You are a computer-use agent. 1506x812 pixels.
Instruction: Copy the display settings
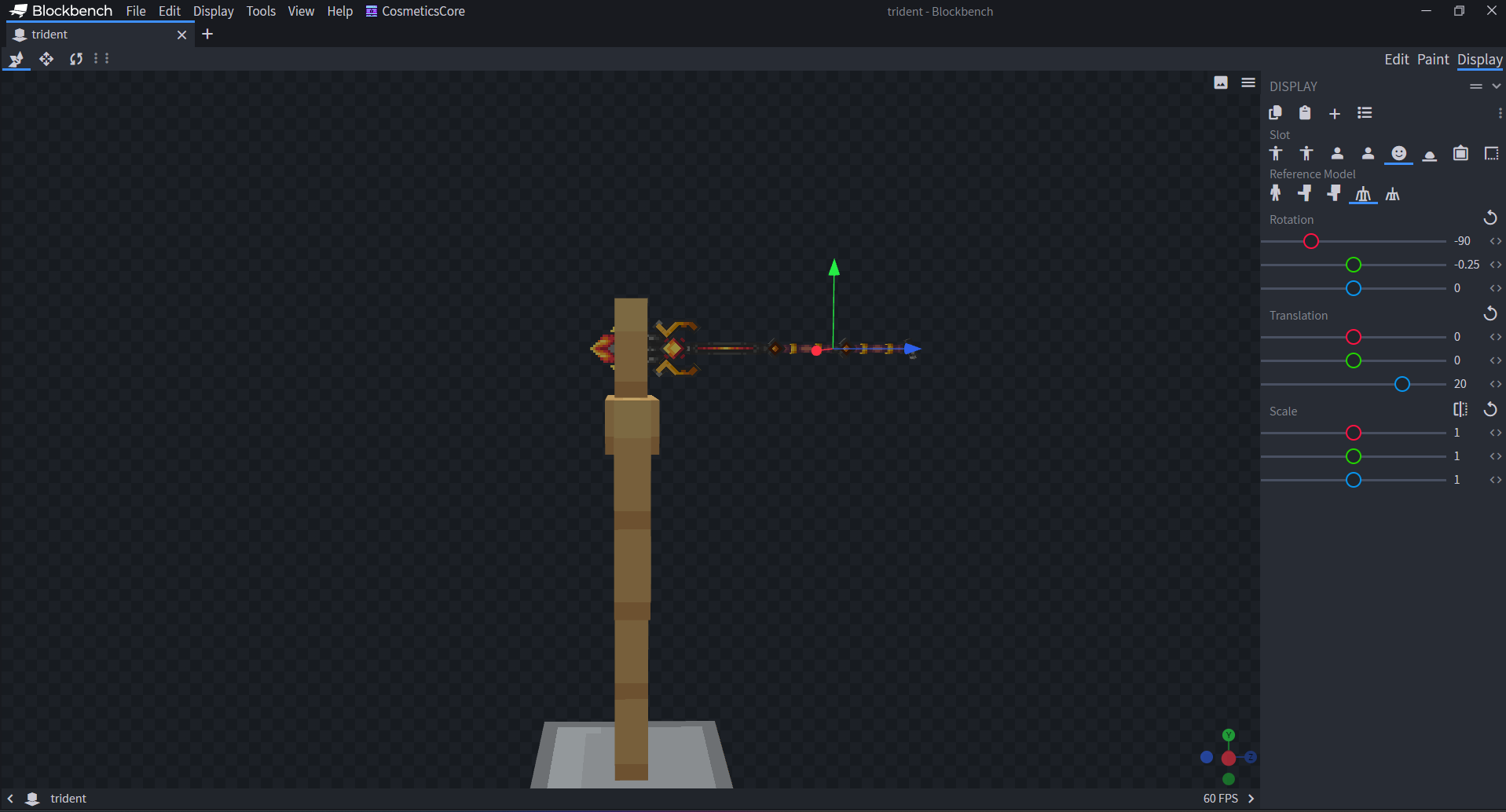[x=1275, y=113]
